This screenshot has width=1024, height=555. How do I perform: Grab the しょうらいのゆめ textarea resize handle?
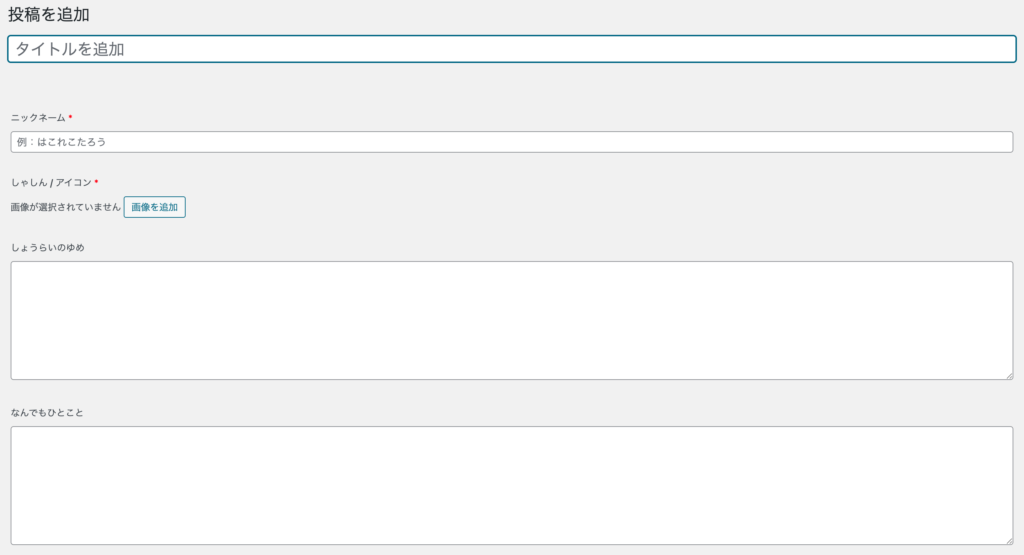coord(1008,375)
